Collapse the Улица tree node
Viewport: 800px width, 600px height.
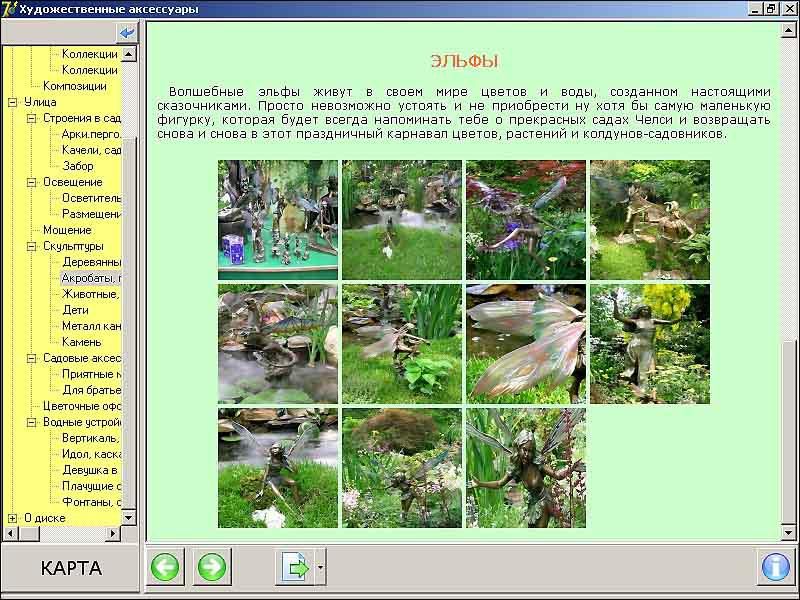(x=13, y=102)
